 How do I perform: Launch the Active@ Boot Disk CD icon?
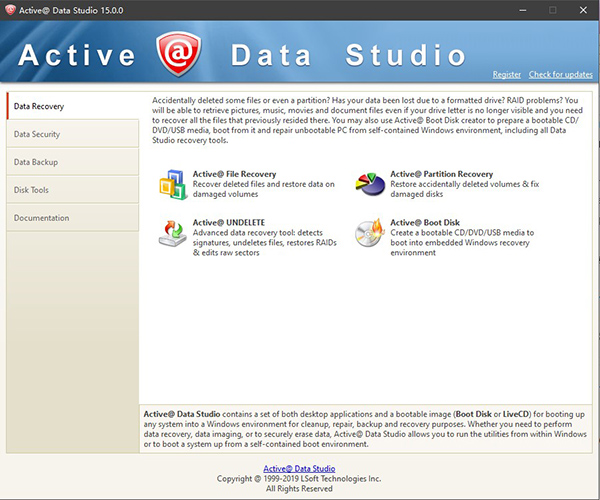(x=370, y=233)
